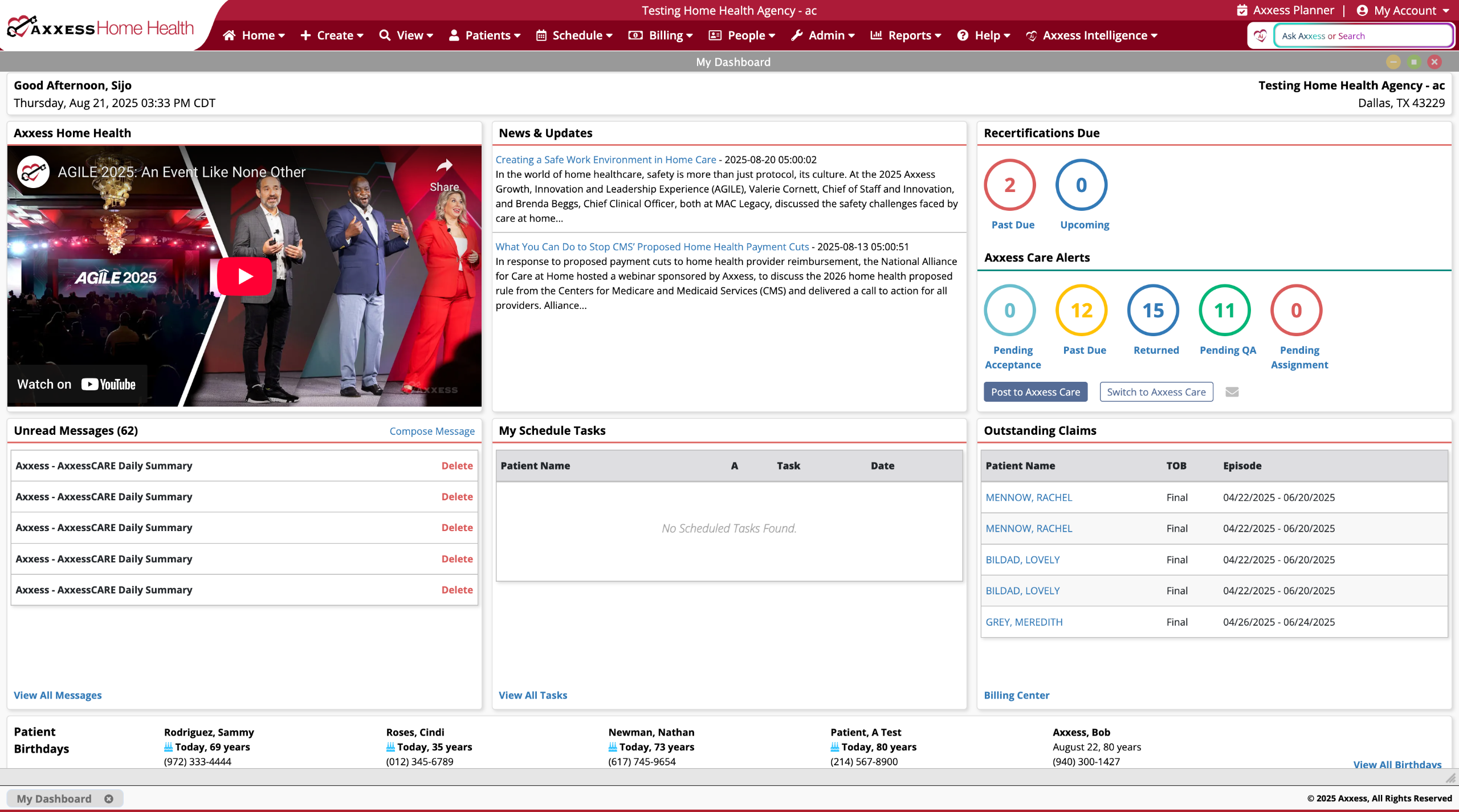1459x812 pixels.
Task: Open the first BILDAD, LOVELY claim
Action: (x=1022, y=560)
